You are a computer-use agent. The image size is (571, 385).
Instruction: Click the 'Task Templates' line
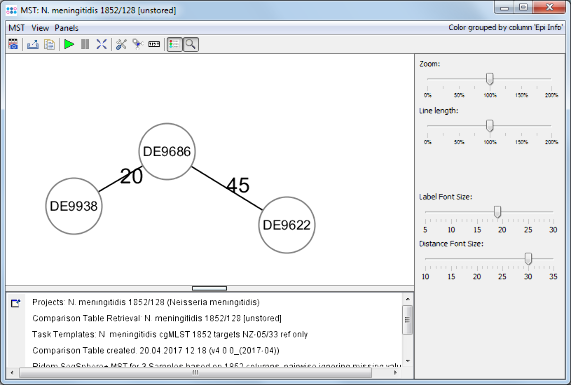coord(170,334)
